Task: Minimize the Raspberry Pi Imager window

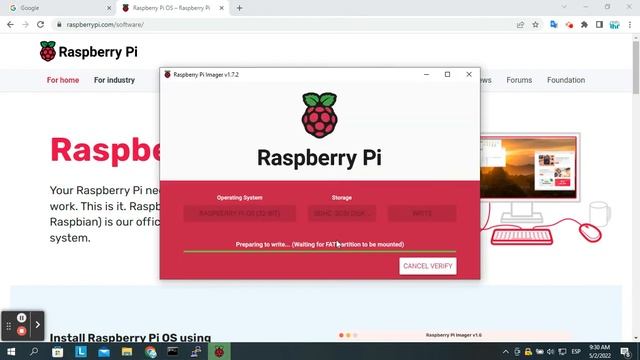Action: (x=427, y=75)
